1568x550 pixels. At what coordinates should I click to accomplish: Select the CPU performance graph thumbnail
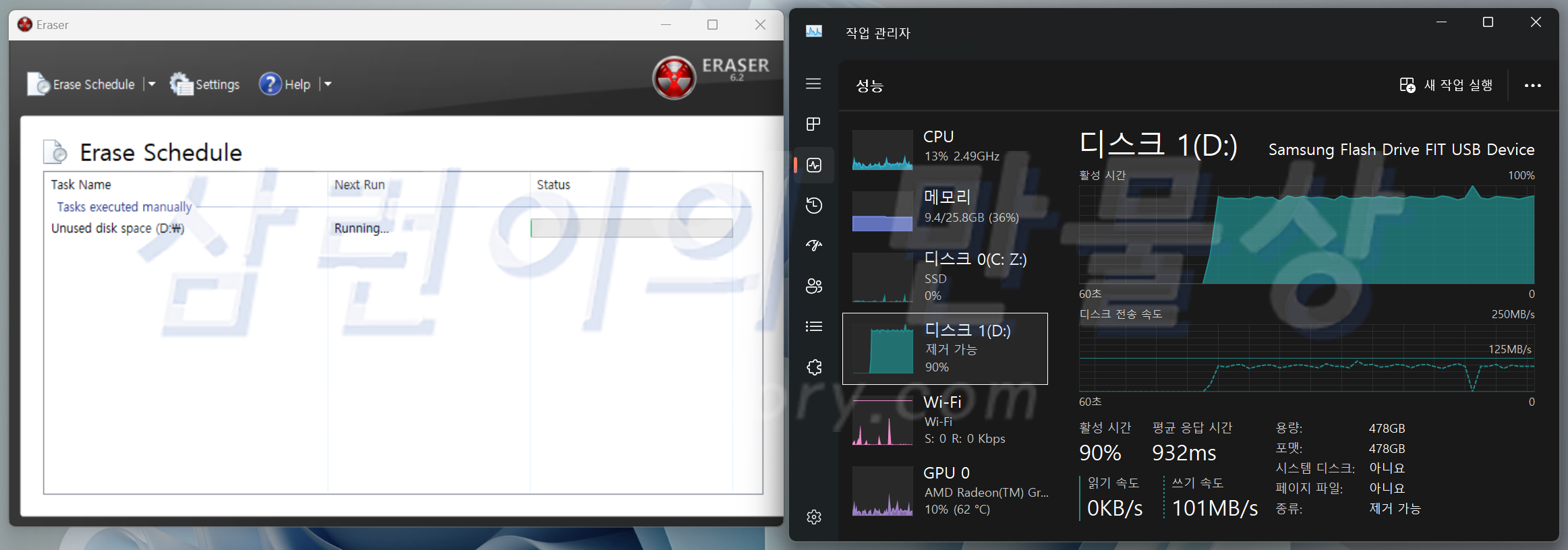[882, 150]
